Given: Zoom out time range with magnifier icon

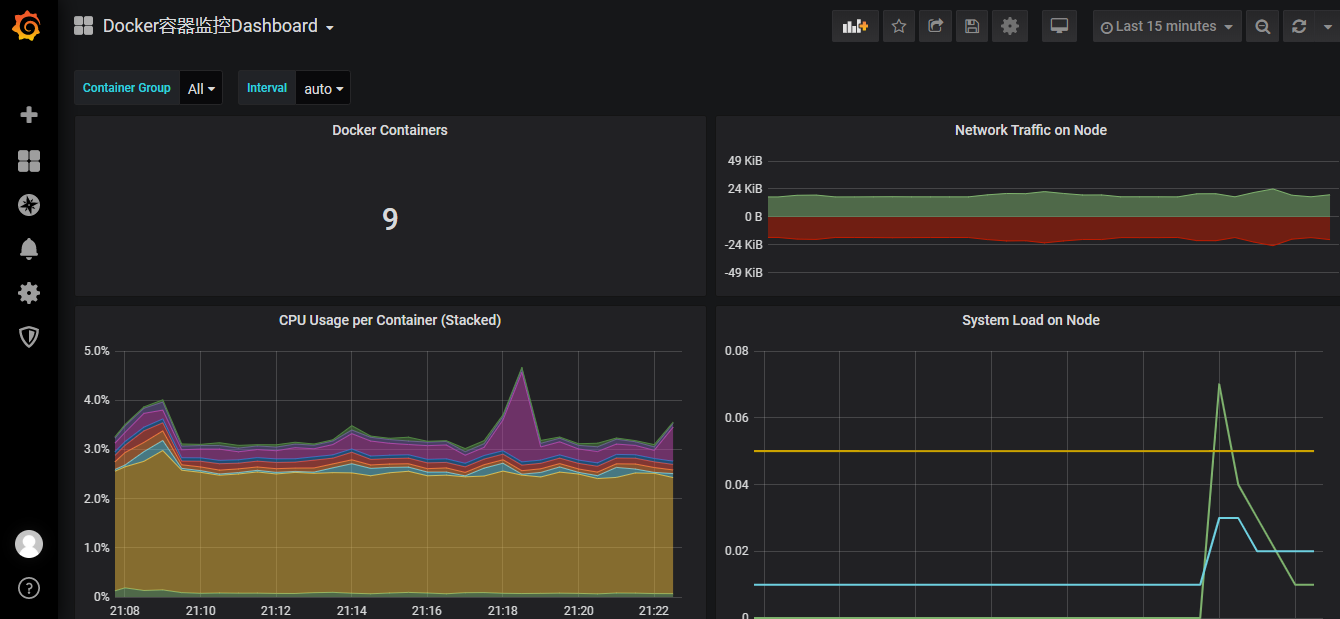Looking at the screenshot, I should click(x=1263, y=27).
